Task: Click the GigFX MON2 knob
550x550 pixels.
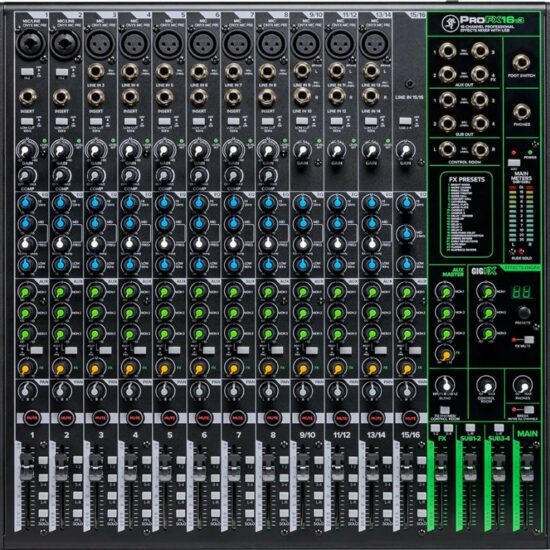Action: tap(486, 312)
